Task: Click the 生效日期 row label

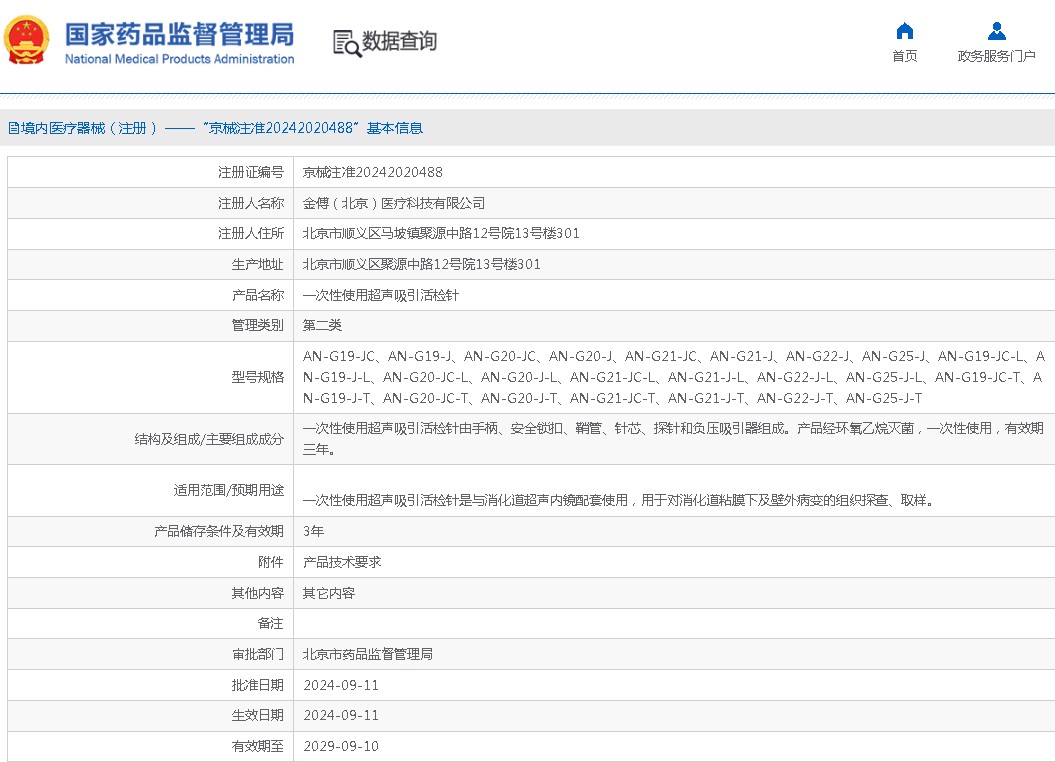Action: (258, 716)
